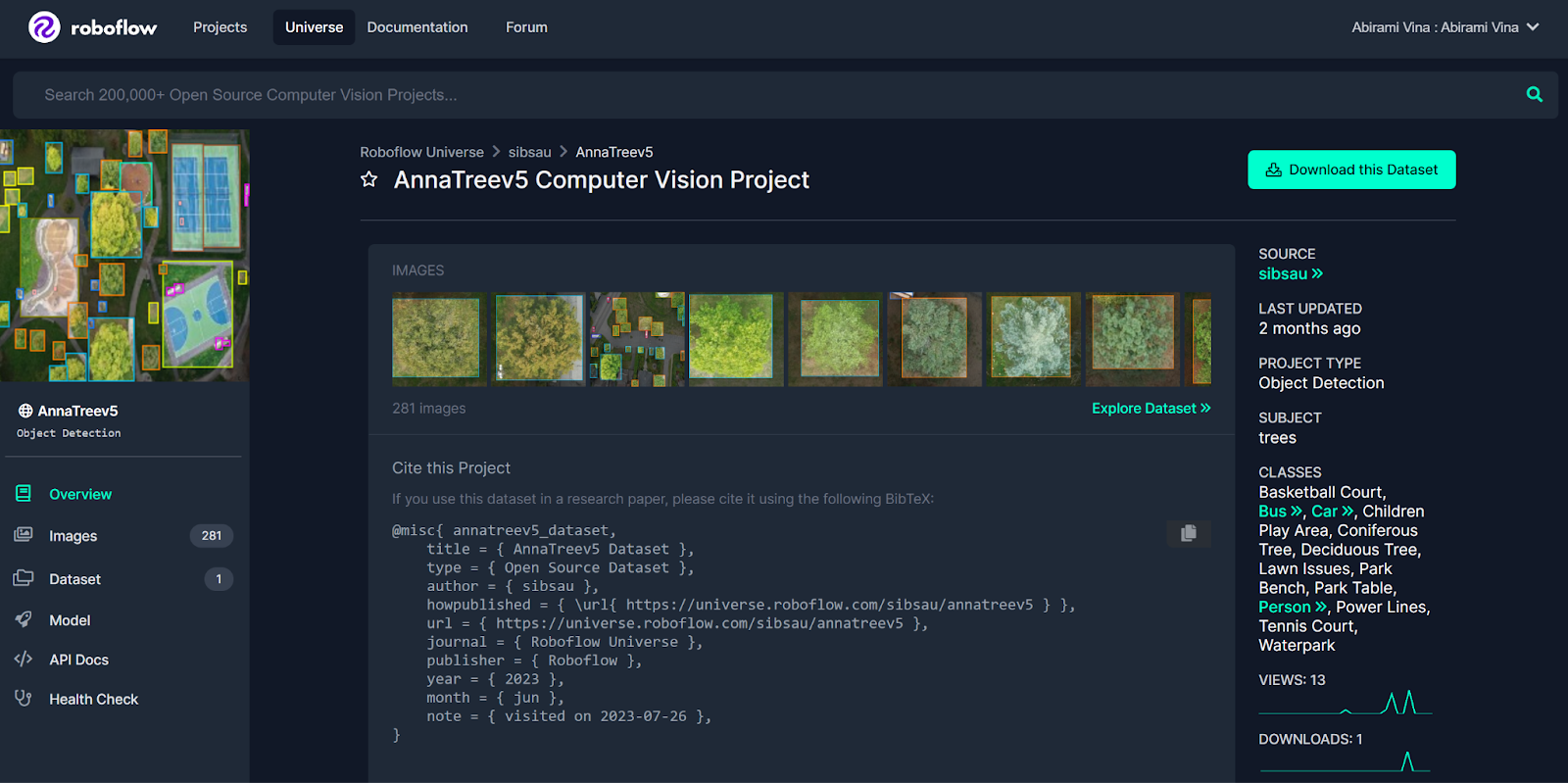Click the 1 badge next to Dataset
Image resolution: width=1568 pixels, height=783 pixels.
coord(219,578)
